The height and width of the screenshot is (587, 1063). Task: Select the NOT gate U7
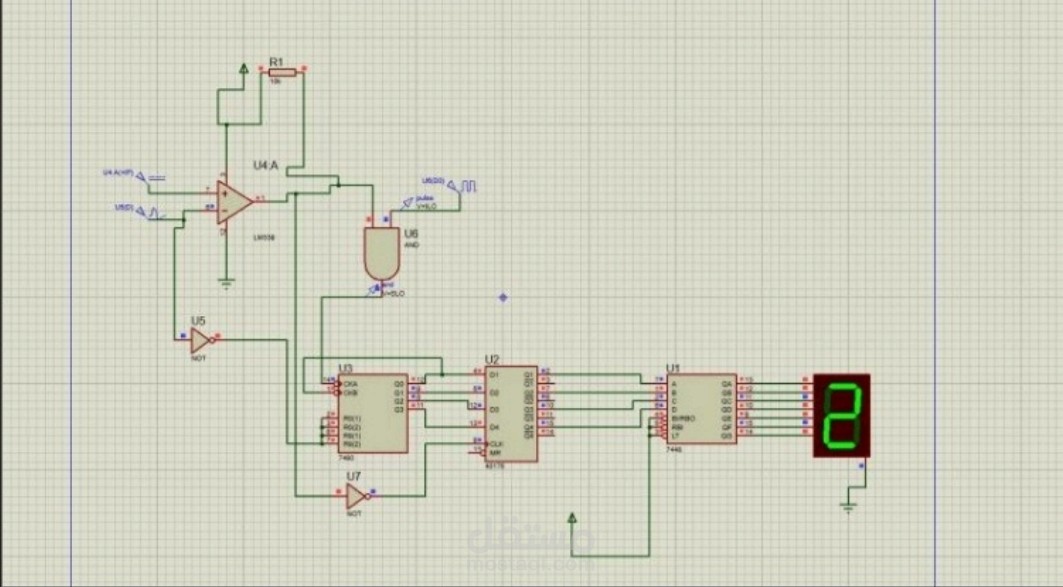point(355,495)
